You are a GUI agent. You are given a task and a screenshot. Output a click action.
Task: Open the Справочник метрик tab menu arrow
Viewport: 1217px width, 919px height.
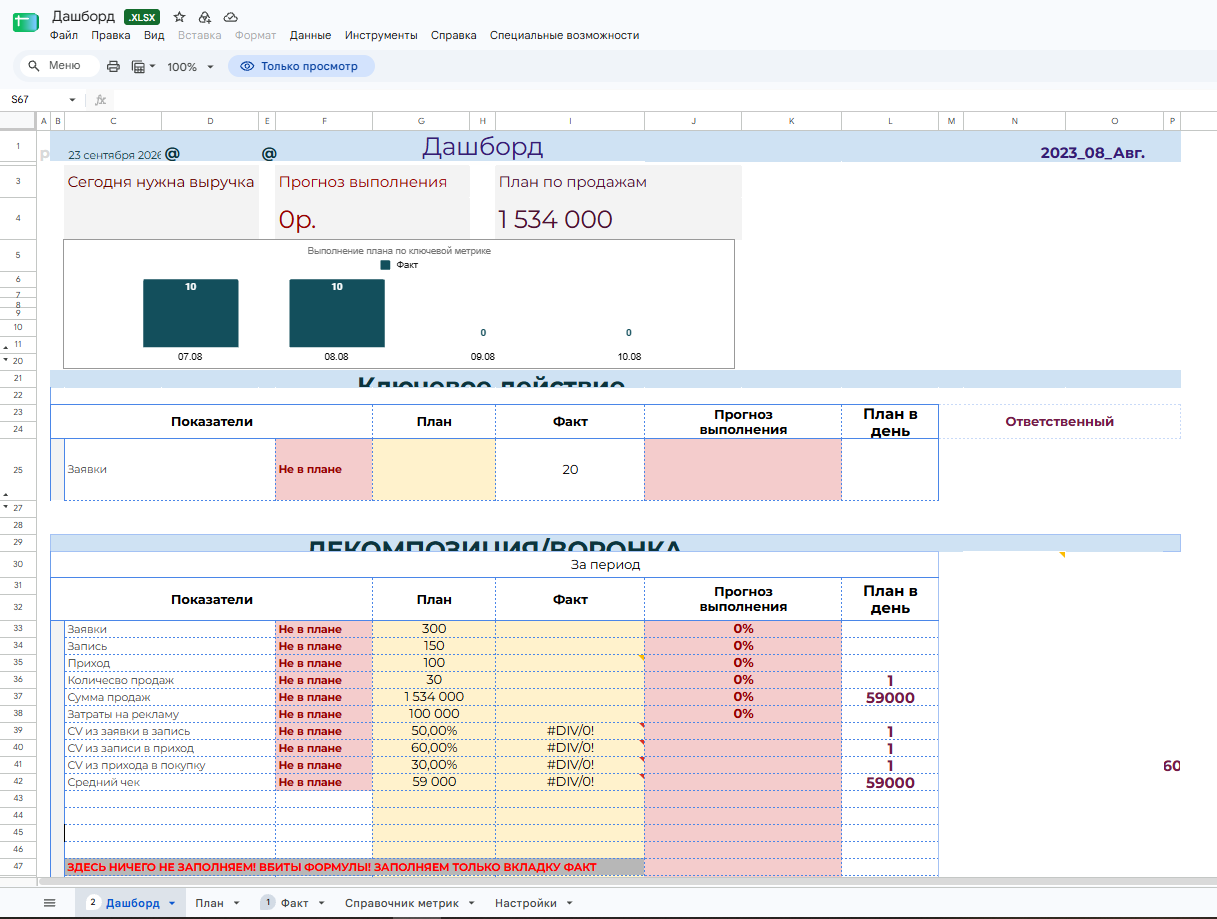470,903
